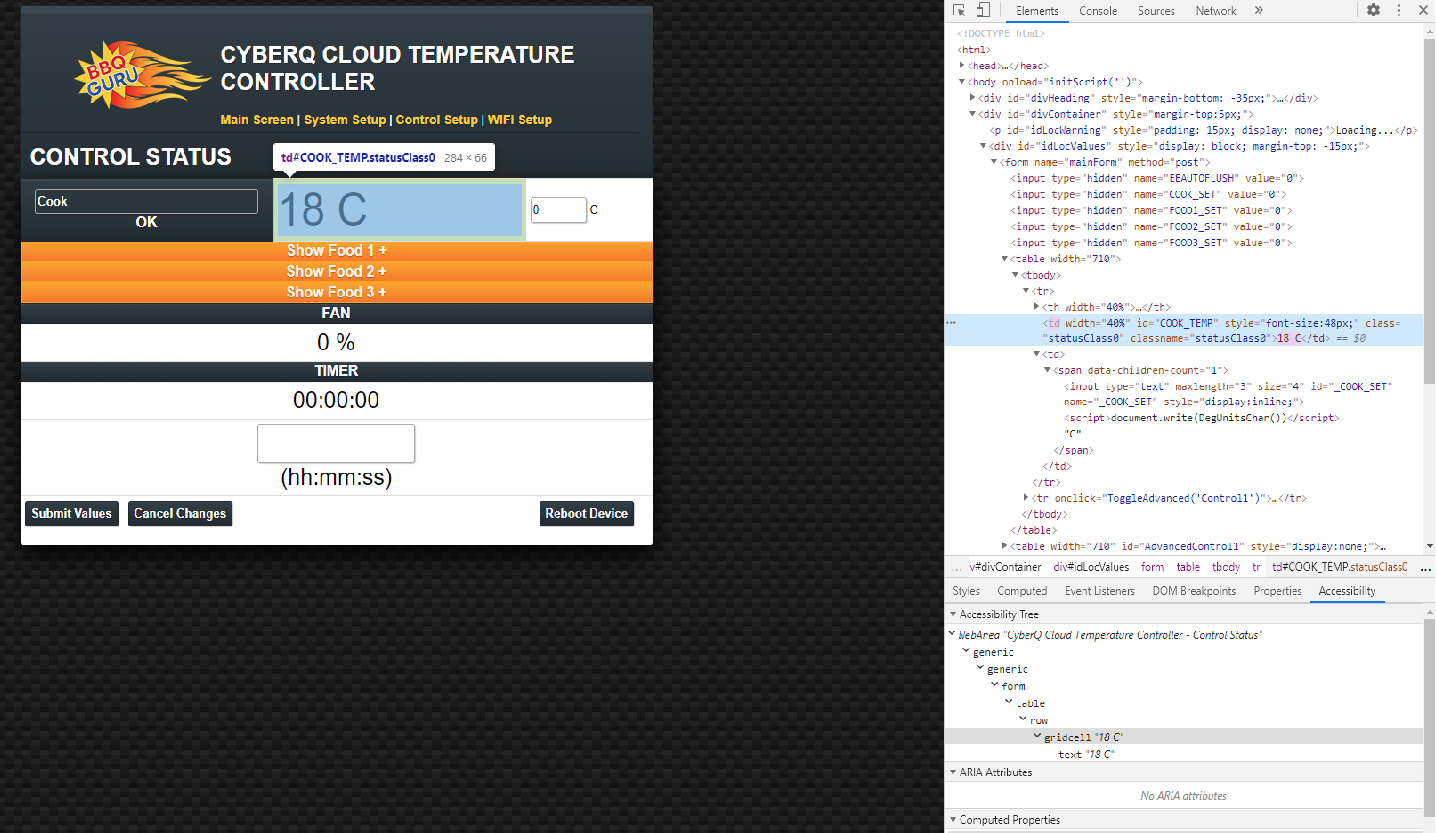This screenshot has width=1437, height=833.
Task: Collapse the mainForm form node
Action: (994, 162)
